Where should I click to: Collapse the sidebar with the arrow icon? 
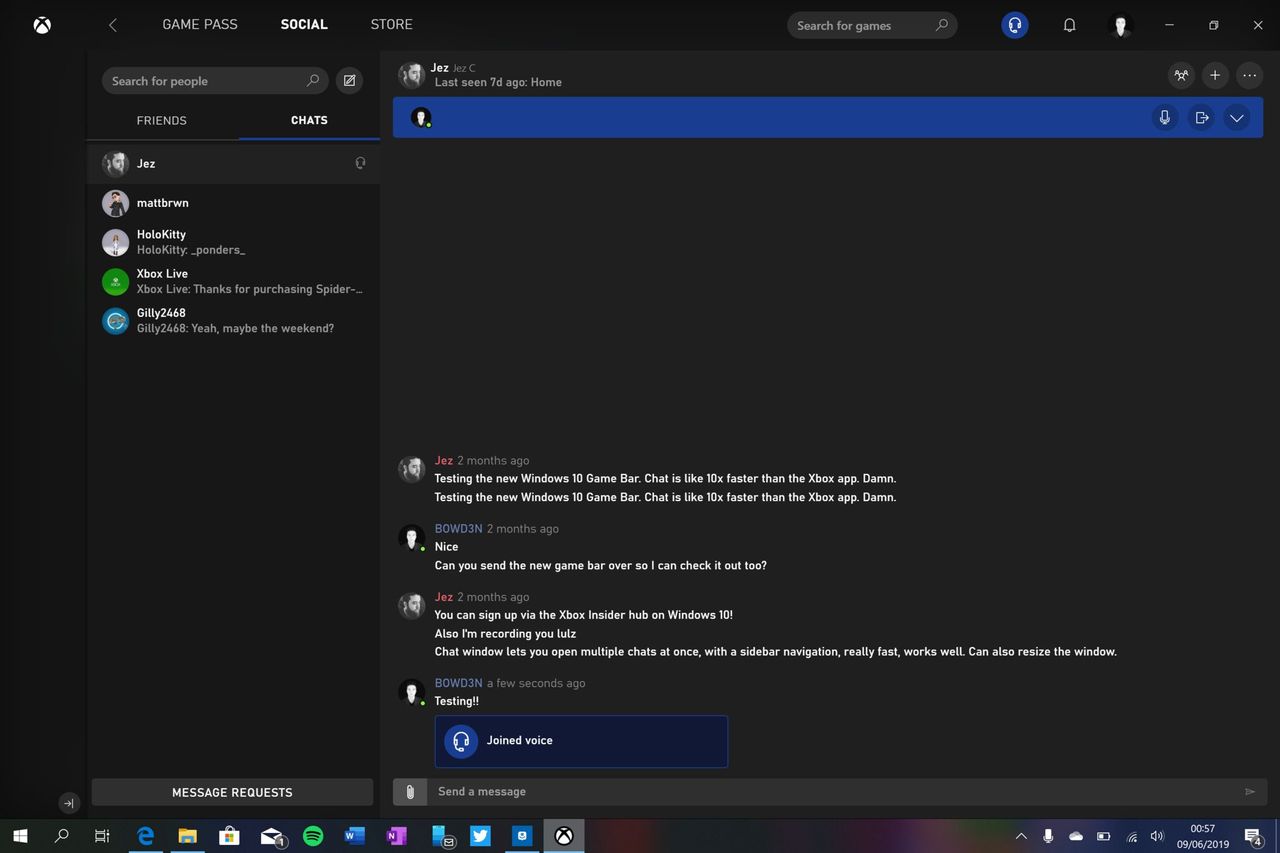click(x=68, y=803)
